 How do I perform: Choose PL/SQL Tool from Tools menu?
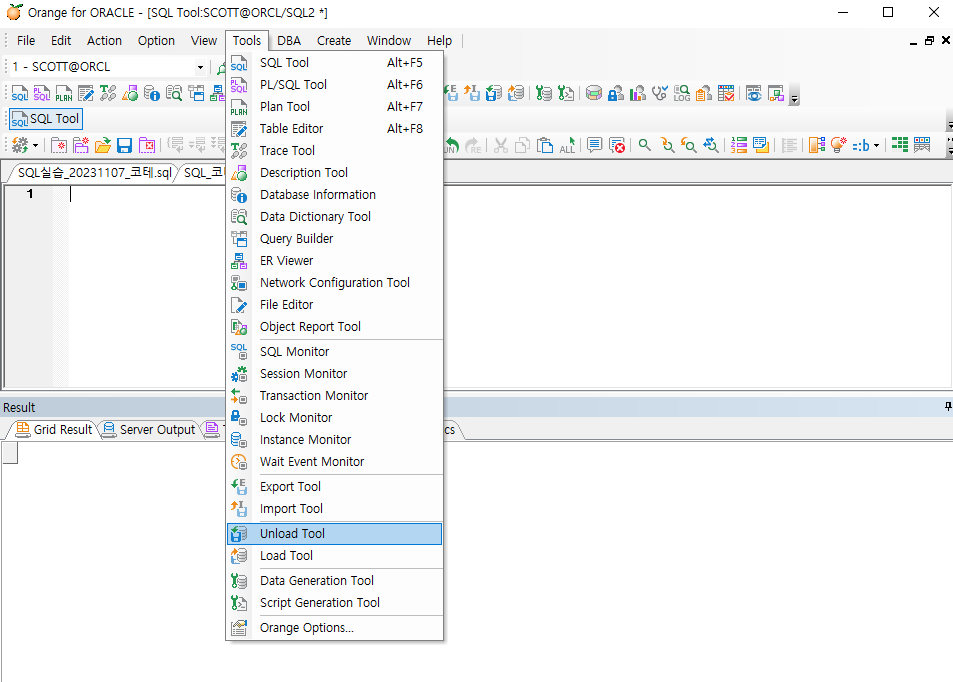(334, 84)
